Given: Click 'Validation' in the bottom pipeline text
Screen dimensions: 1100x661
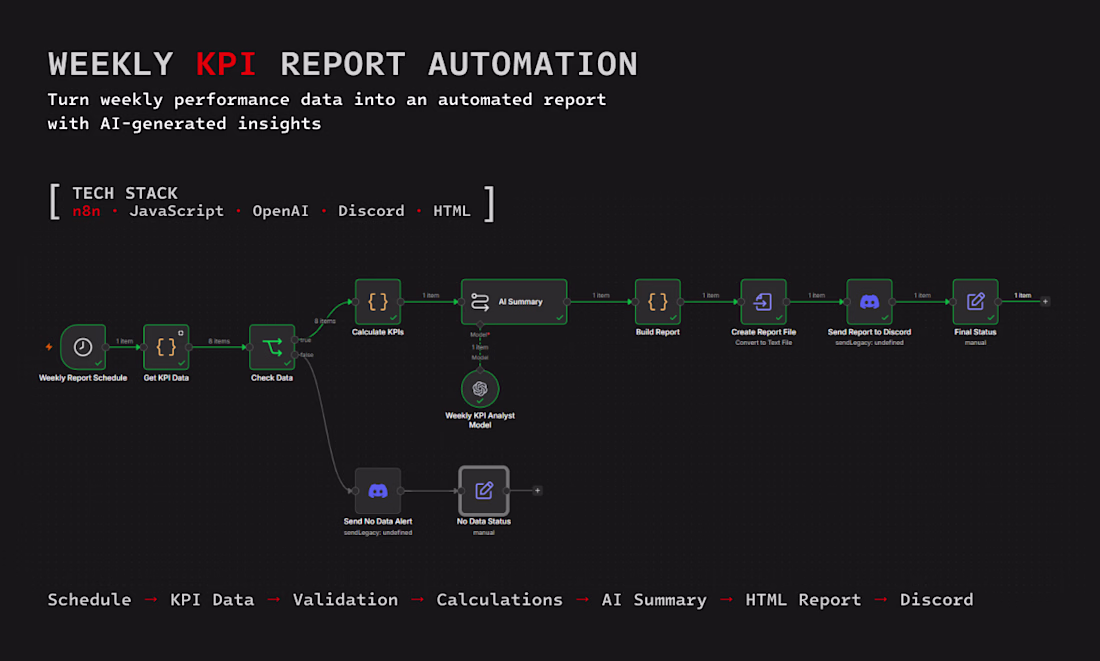Looking at the screenshot, I should coord(345,600).
